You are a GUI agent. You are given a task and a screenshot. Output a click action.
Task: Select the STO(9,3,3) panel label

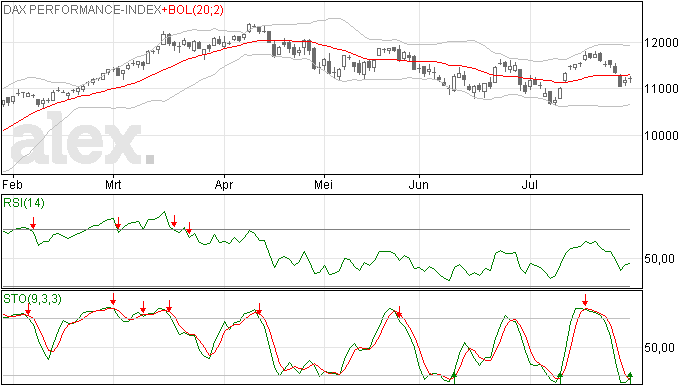tap(32, 299)
